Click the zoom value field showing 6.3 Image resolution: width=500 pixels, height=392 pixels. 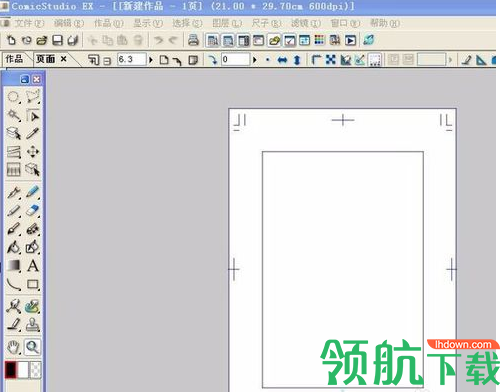pyautogui.click(x=132, y=60)
